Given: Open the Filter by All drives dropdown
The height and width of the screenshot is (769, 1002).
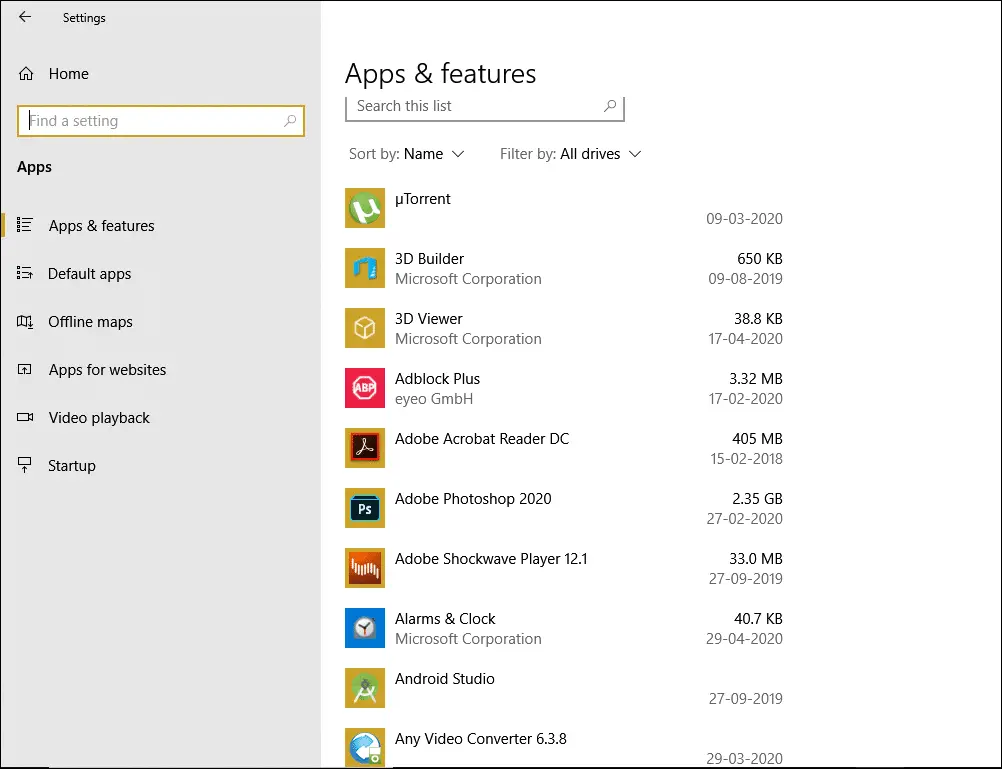Looking at the screenshot, I should pos(570,154).
